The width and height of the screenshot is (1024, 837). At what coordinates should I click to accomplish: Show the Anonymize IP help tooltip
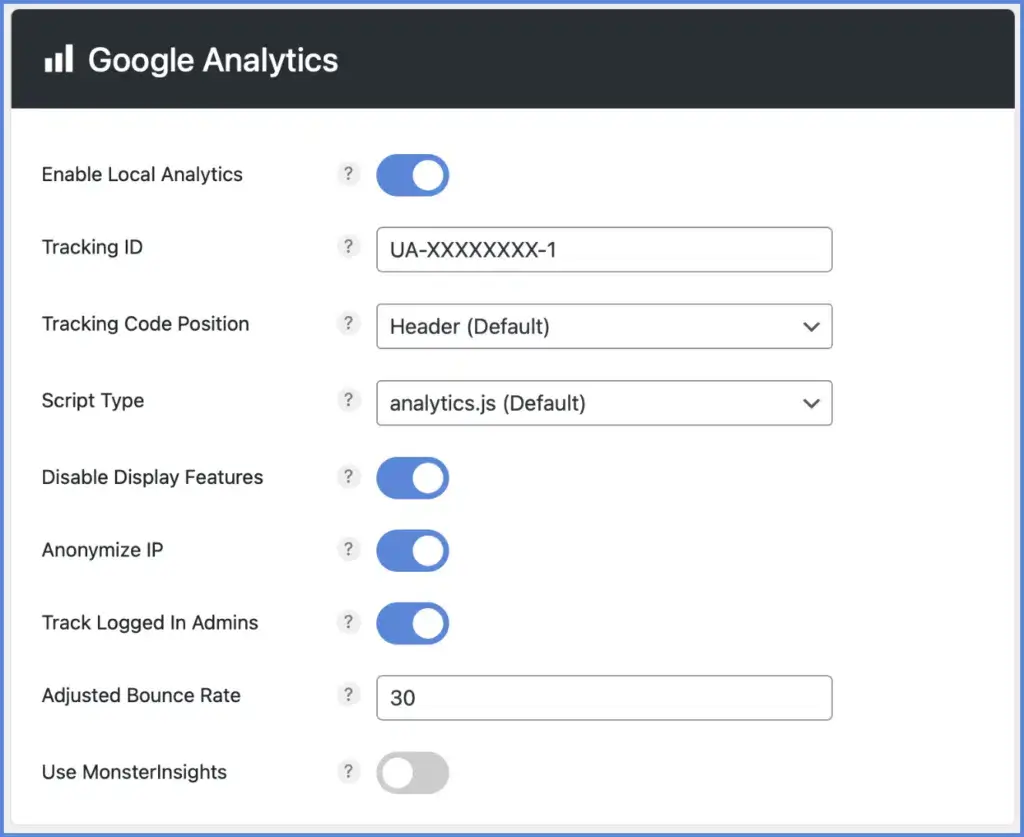coord(348,549)
